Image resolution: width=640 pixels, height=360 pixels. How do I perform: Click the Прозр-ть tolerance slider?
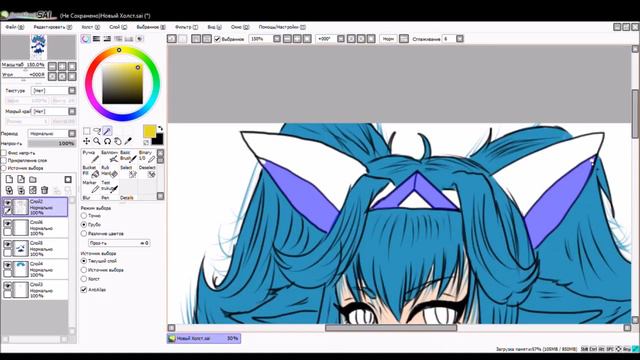pos(119,243)
